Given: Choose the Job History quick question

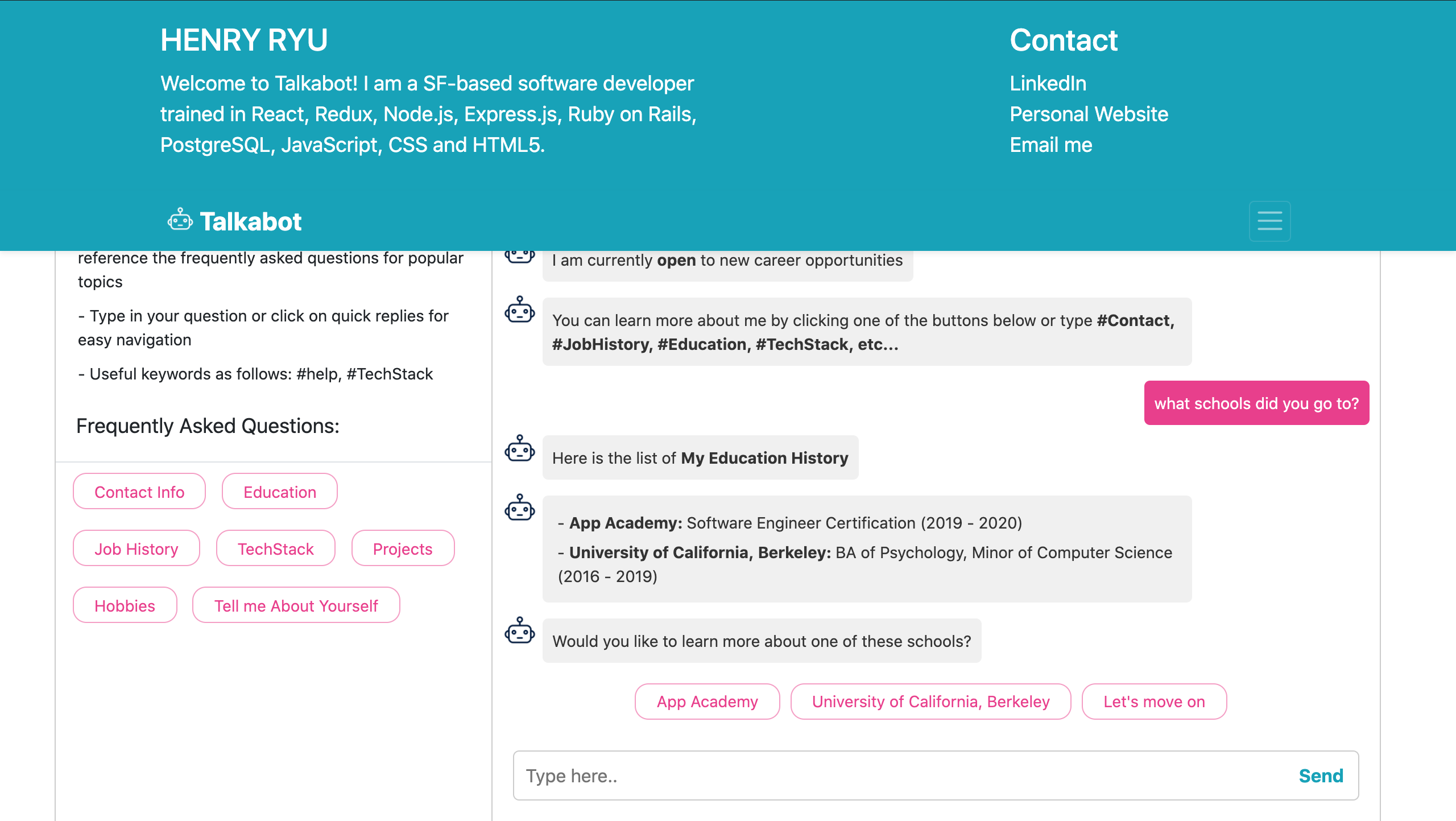Looking at the screenshot, I should [136, 548].
